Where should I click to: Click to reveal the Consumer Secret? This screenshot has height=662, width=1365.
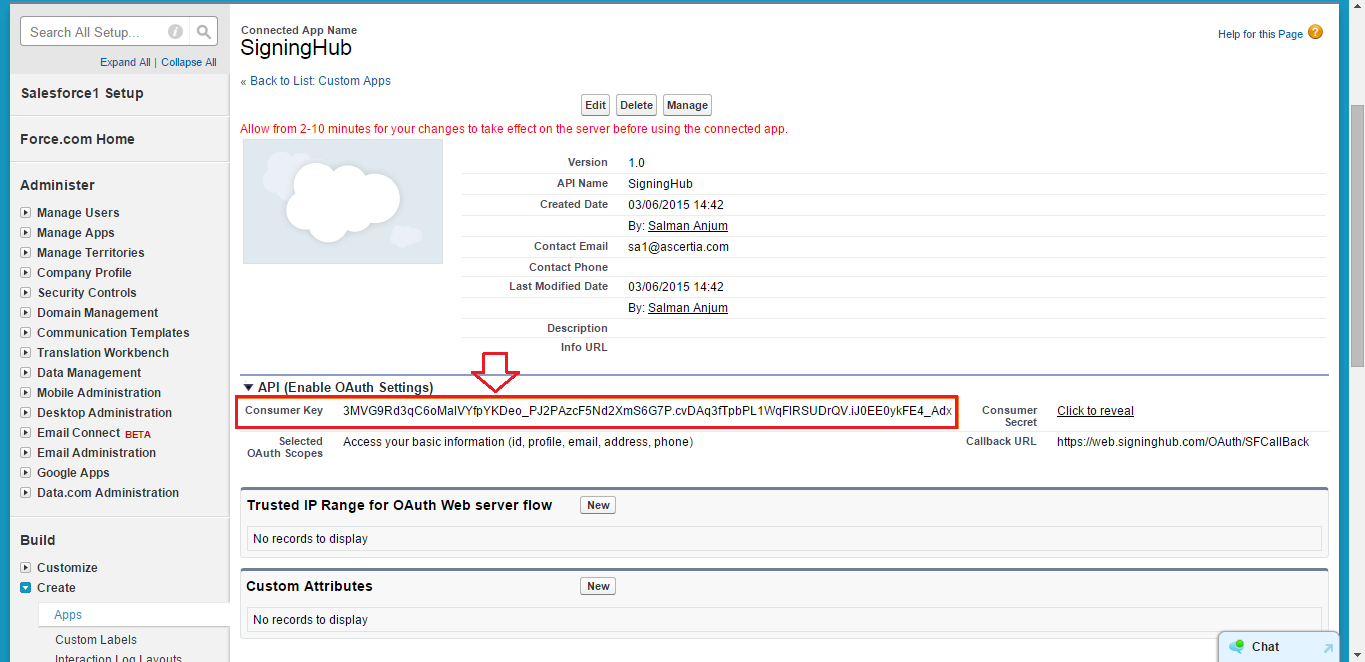(x=1095, y=411)
